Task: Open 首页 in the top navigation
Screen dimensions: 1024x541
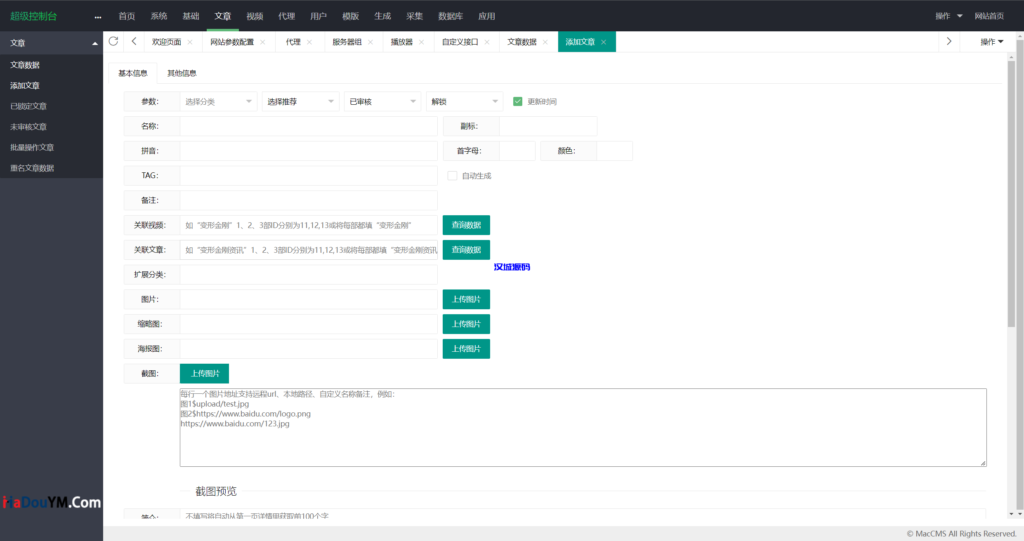Action: (127, 16)
